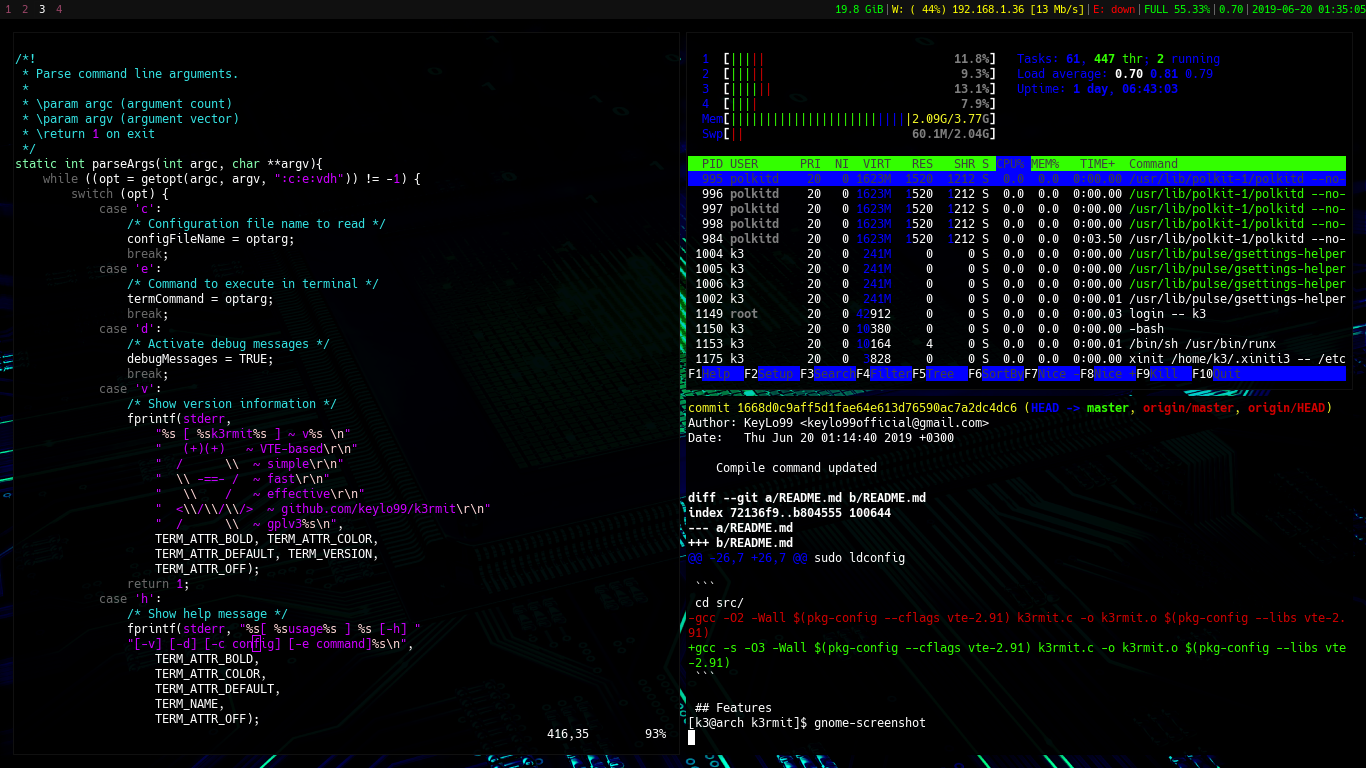Select the xinit process row PID 1175
This screenshot has height=768, width=1366.
[1017, 359]
